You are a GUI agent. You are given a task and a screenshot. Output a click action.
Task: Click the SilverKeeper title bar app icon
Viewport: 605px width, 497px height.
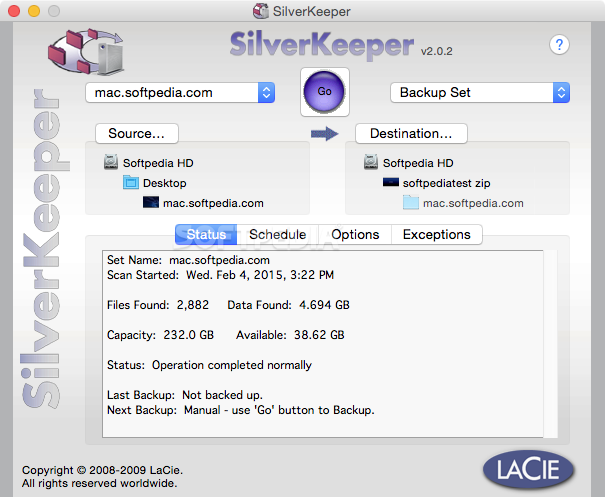tap(261, 11)
